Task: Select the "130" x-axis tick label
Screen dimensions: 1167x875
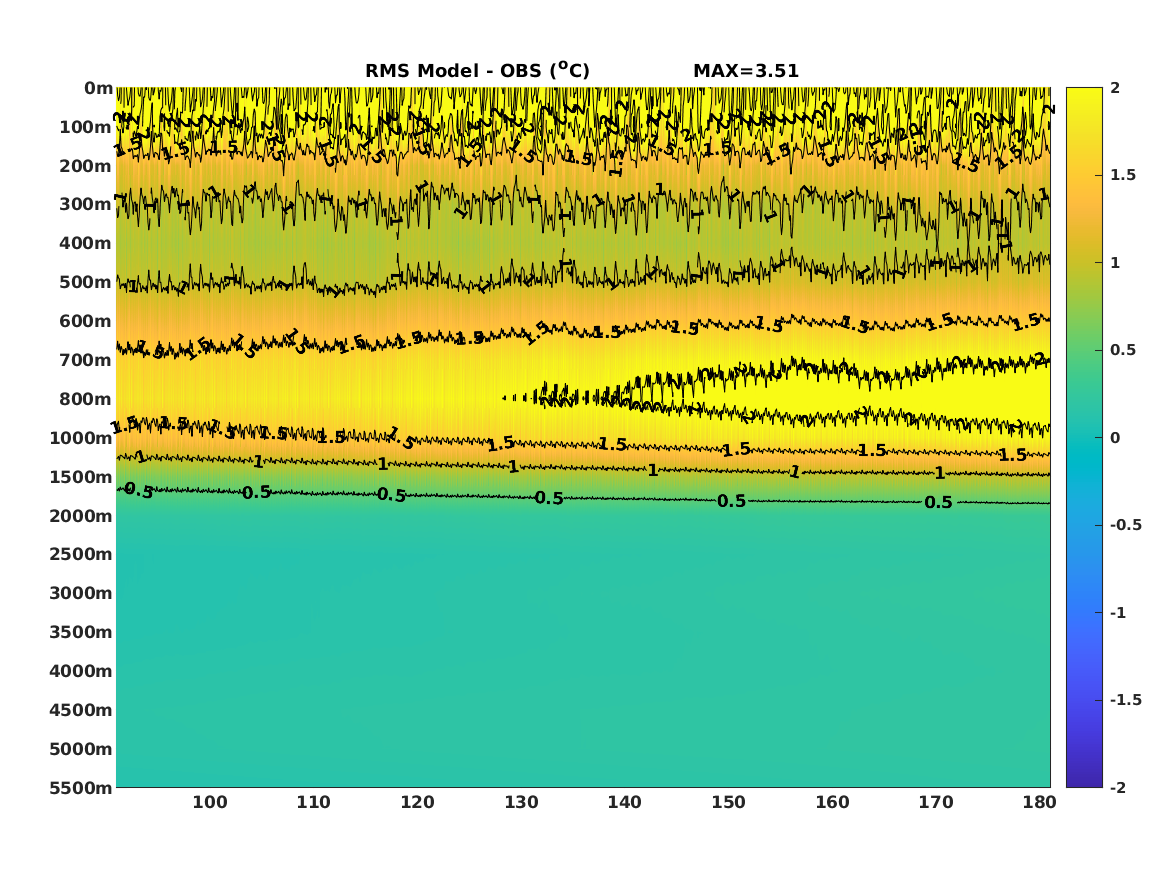Action: click(x=521, y=802)
